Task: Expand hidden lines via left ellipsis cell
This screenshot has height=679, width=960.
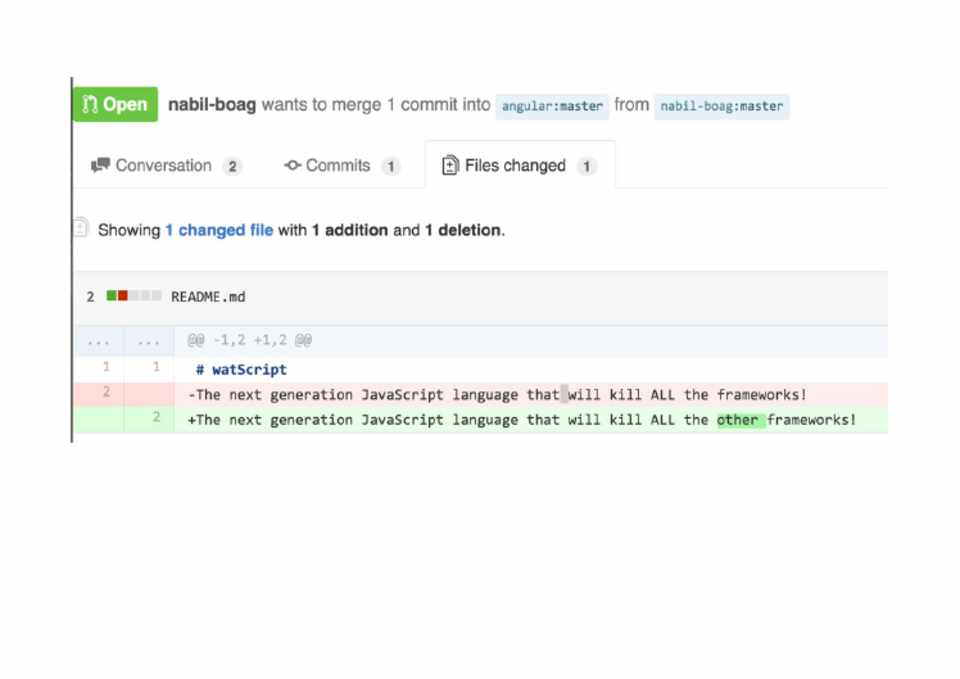Action: (98, 341)
